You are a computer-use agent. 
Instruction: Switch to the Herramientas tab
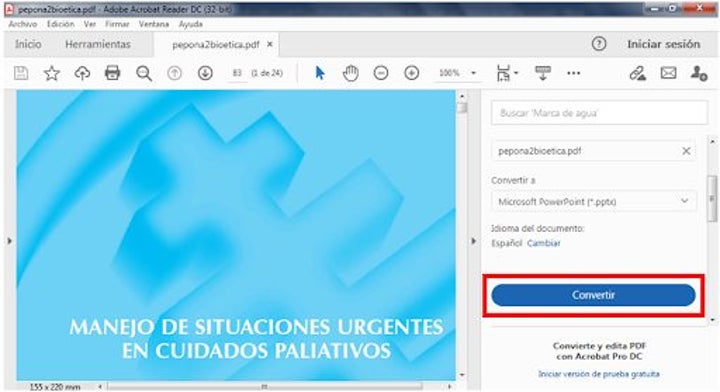pyautogui.click(x=98, y=44)
